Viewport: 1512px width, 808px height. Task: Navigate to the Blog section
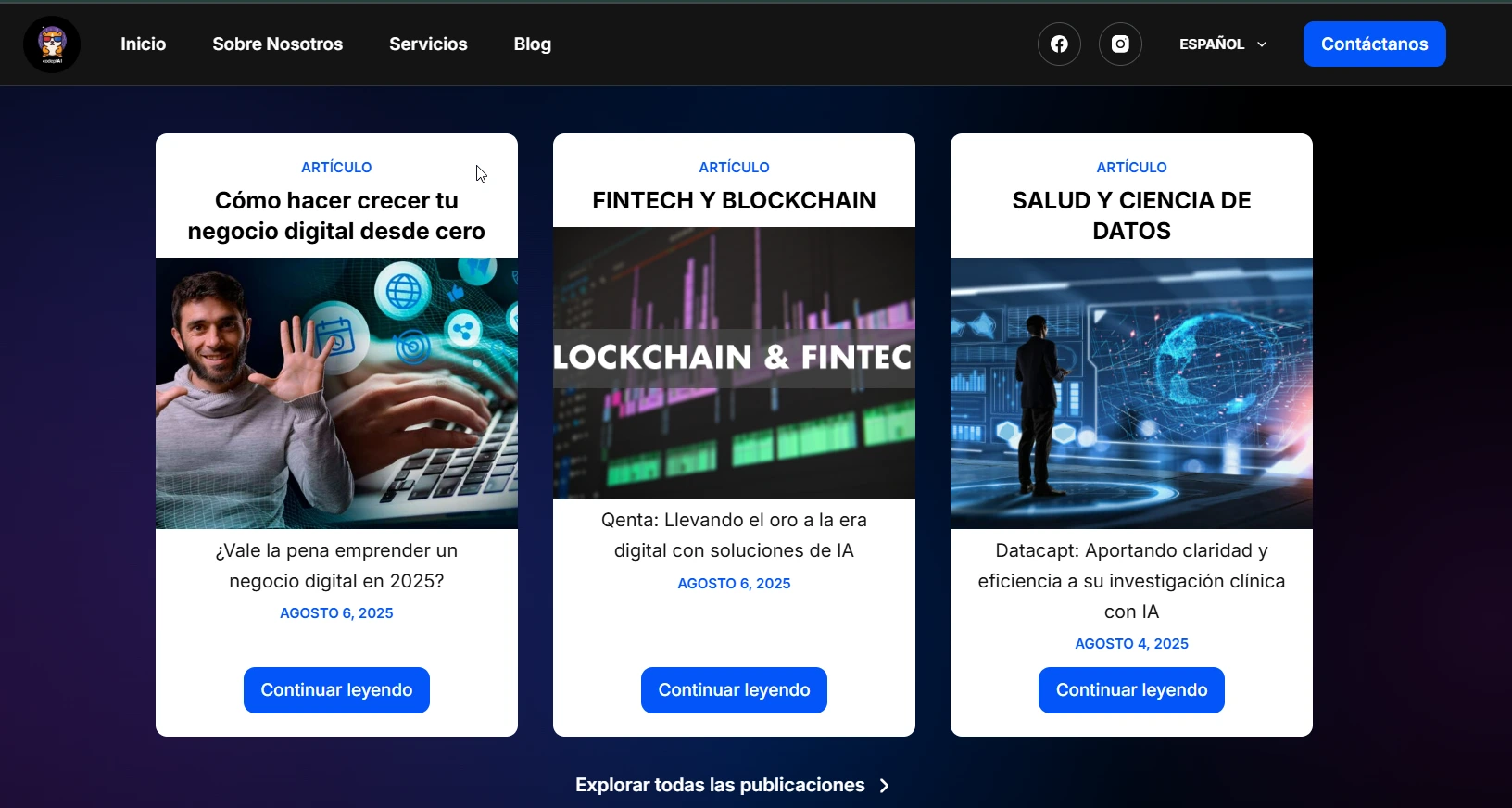click(533, 44)
